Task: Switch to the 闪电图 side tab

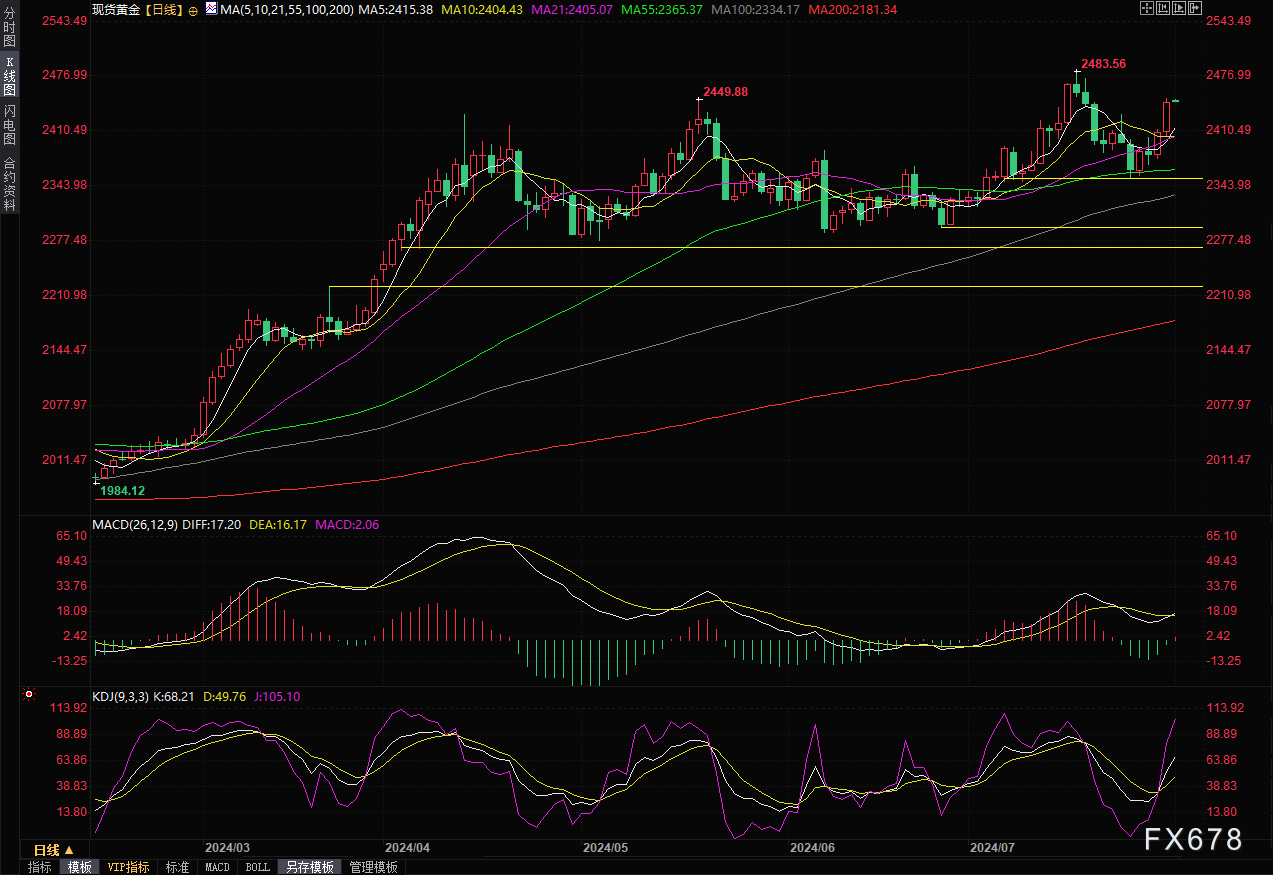Action: pyautogui.click(x=10, y=125)
